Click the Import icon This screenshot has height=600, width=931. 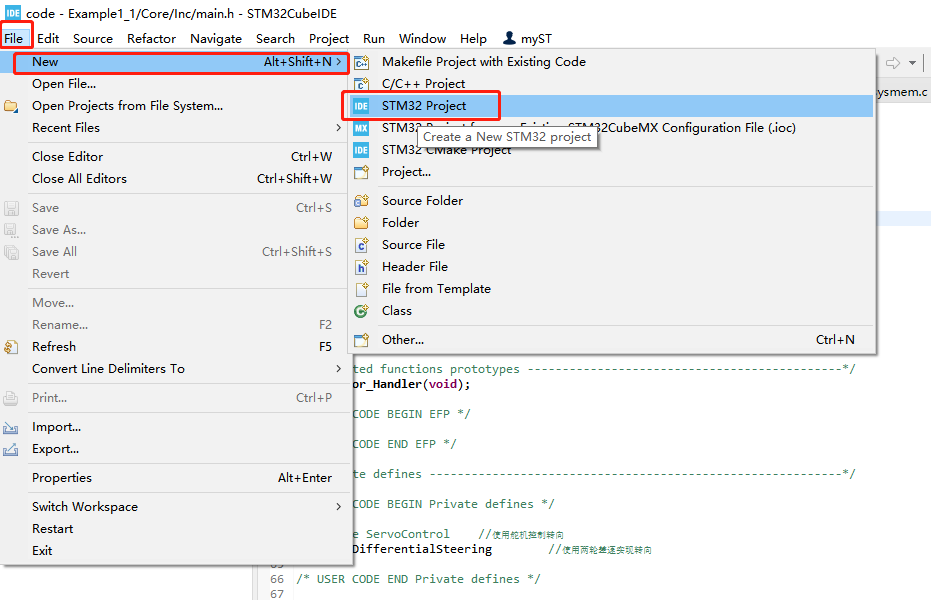[11, 427]
